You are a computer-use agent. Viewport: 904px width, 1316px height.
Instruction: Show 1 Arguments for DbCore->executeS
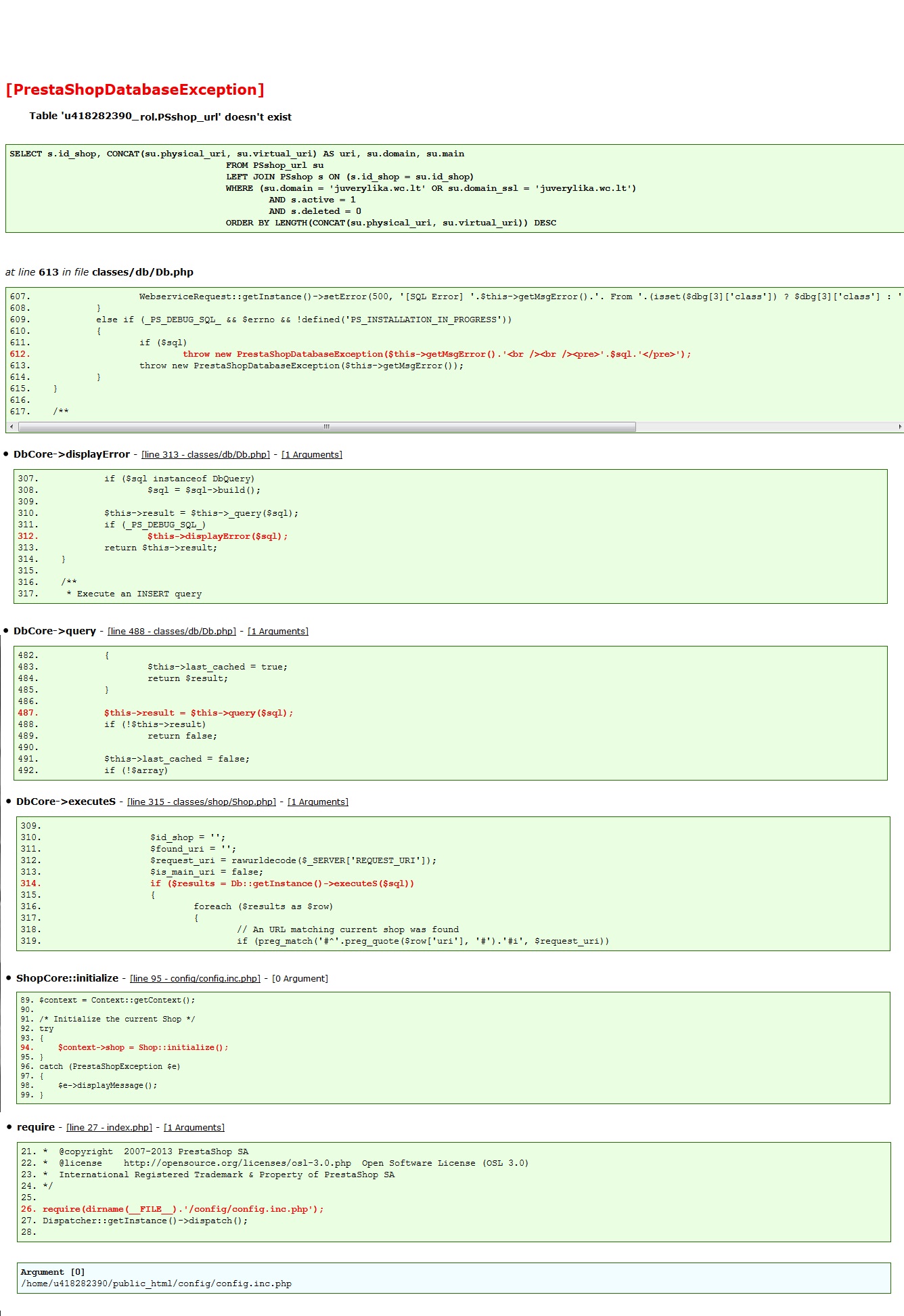[x=318, y=802]
